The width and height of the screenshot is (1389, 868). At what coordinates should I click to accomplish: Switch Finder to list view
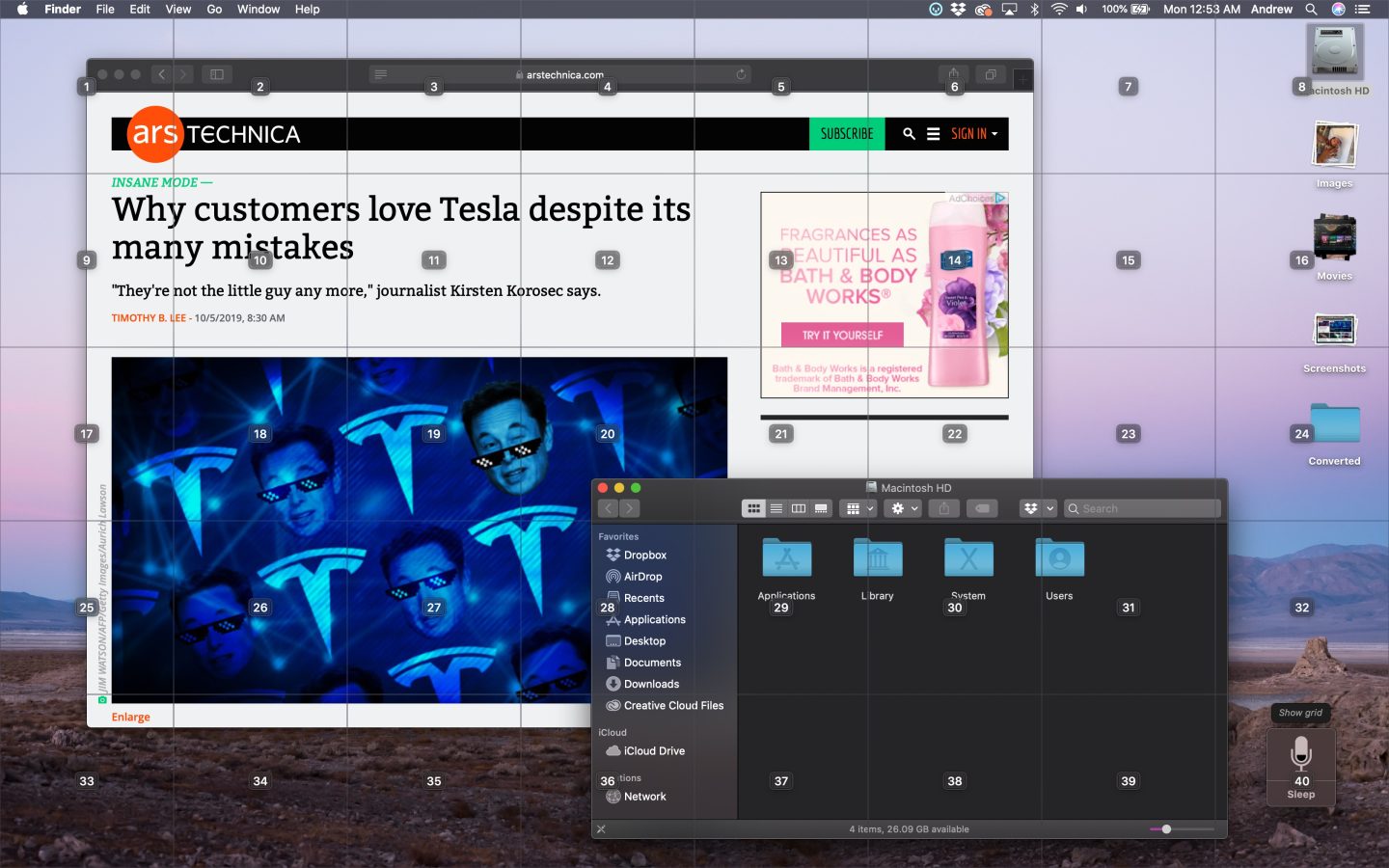(x=776, y=508)
